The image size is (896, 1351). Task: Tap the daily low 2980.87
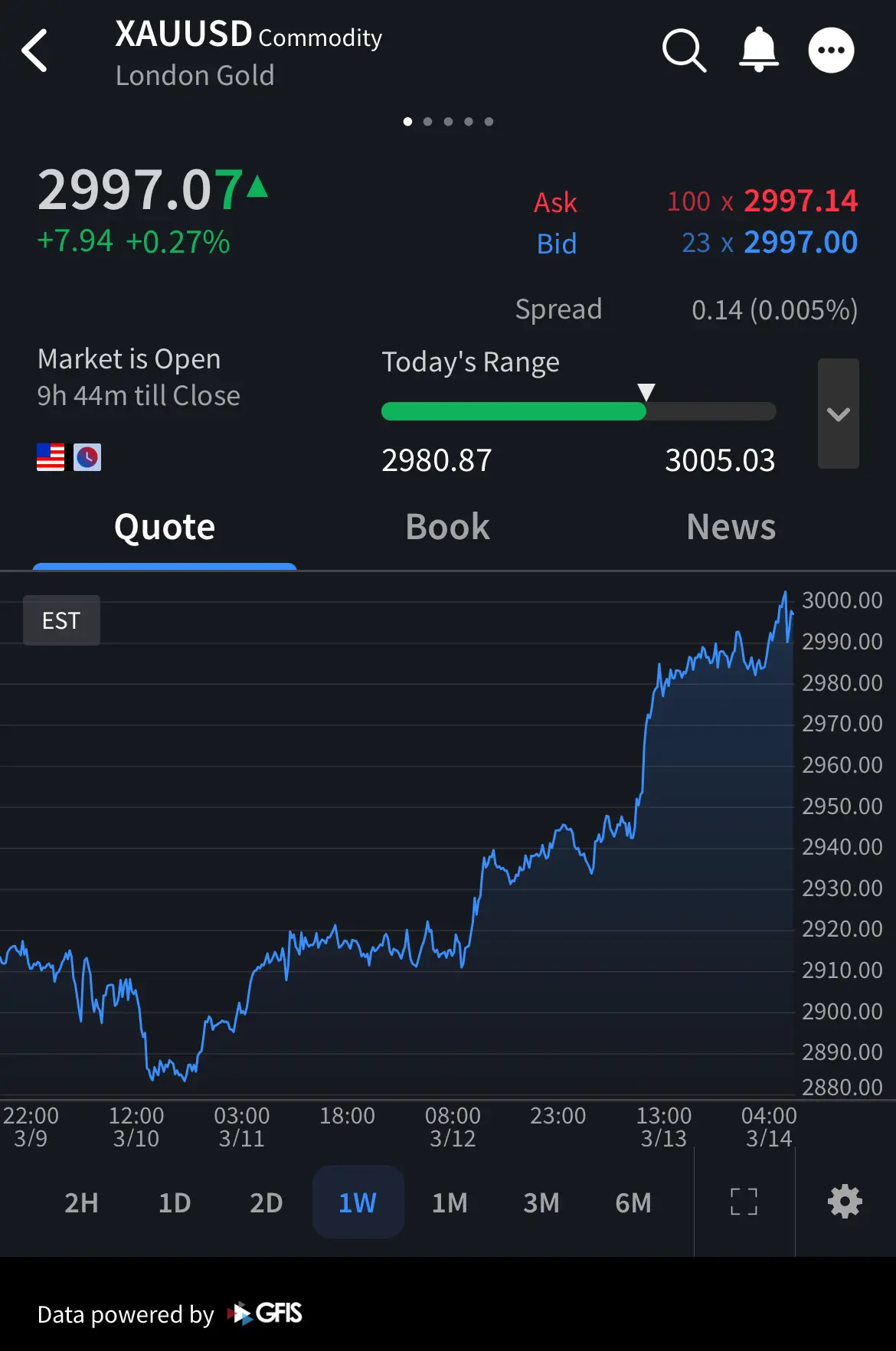point(437,460)
